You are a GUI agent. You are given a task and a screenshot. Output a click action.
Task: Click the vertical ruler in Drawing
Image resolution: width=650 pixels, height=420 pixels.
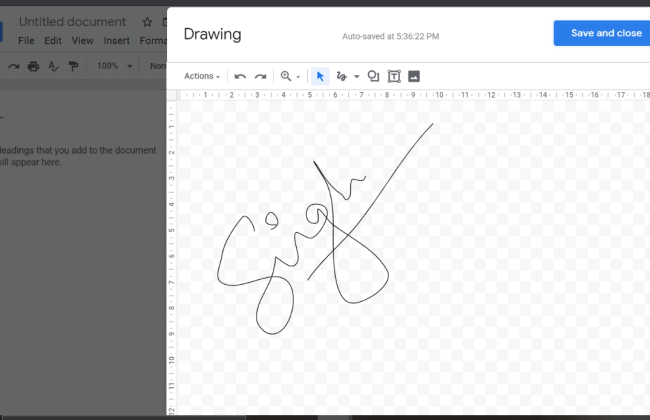click(171, 257)
